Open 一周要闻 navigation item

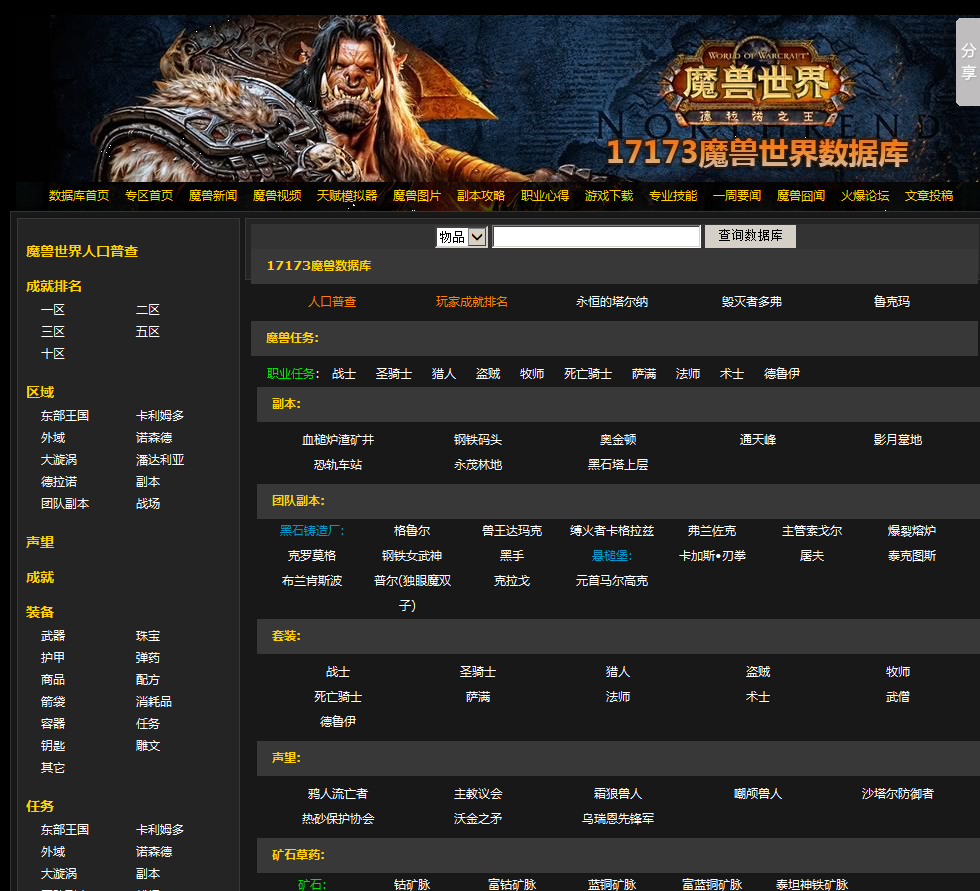click(737, 196)
